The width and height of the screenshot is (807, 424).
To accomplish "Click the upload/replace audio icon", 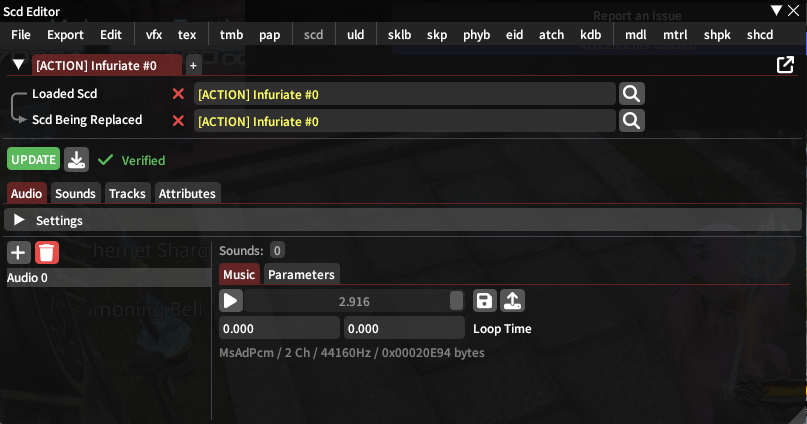I will (512, 301).
